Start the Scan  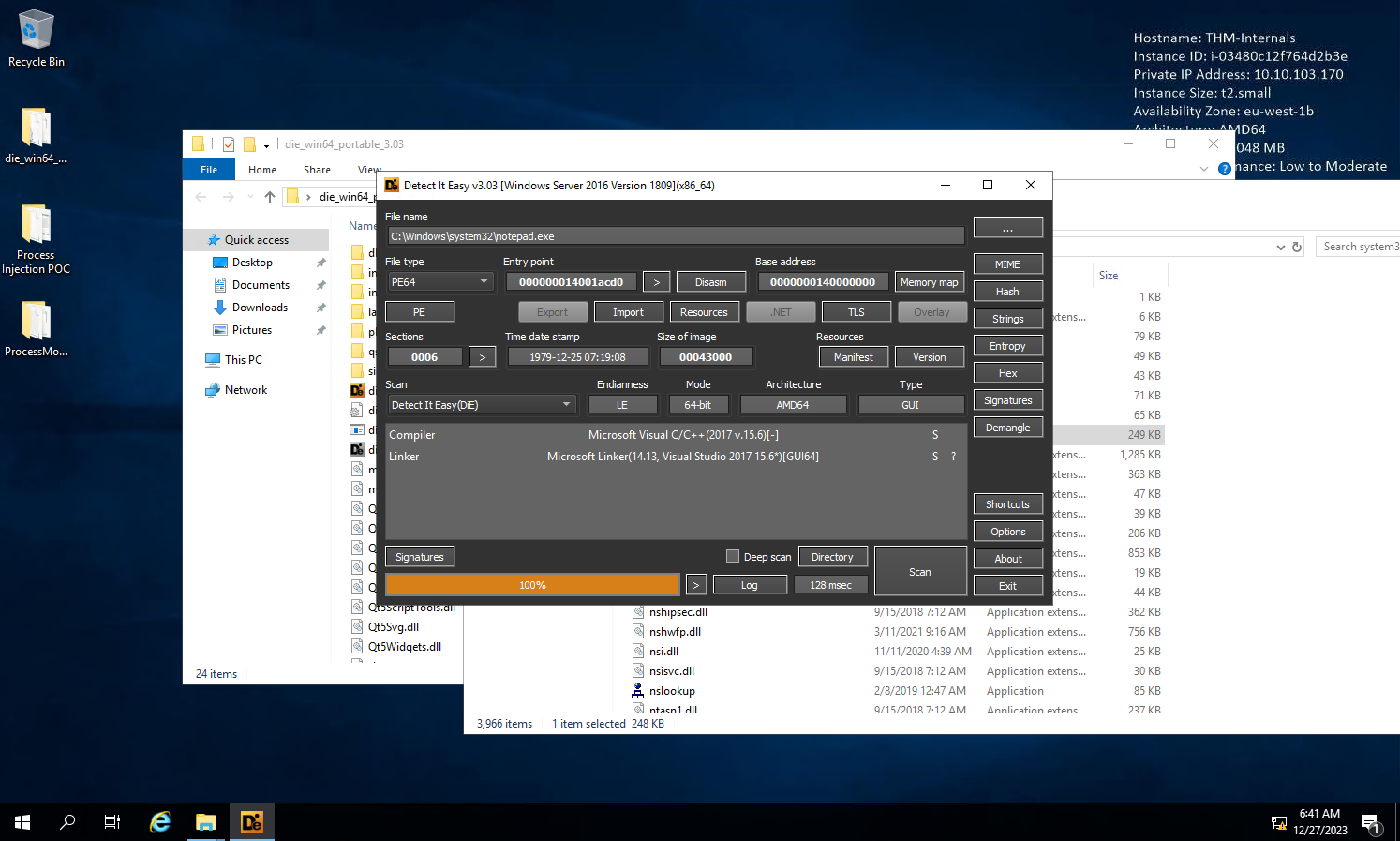click(920, 571)
